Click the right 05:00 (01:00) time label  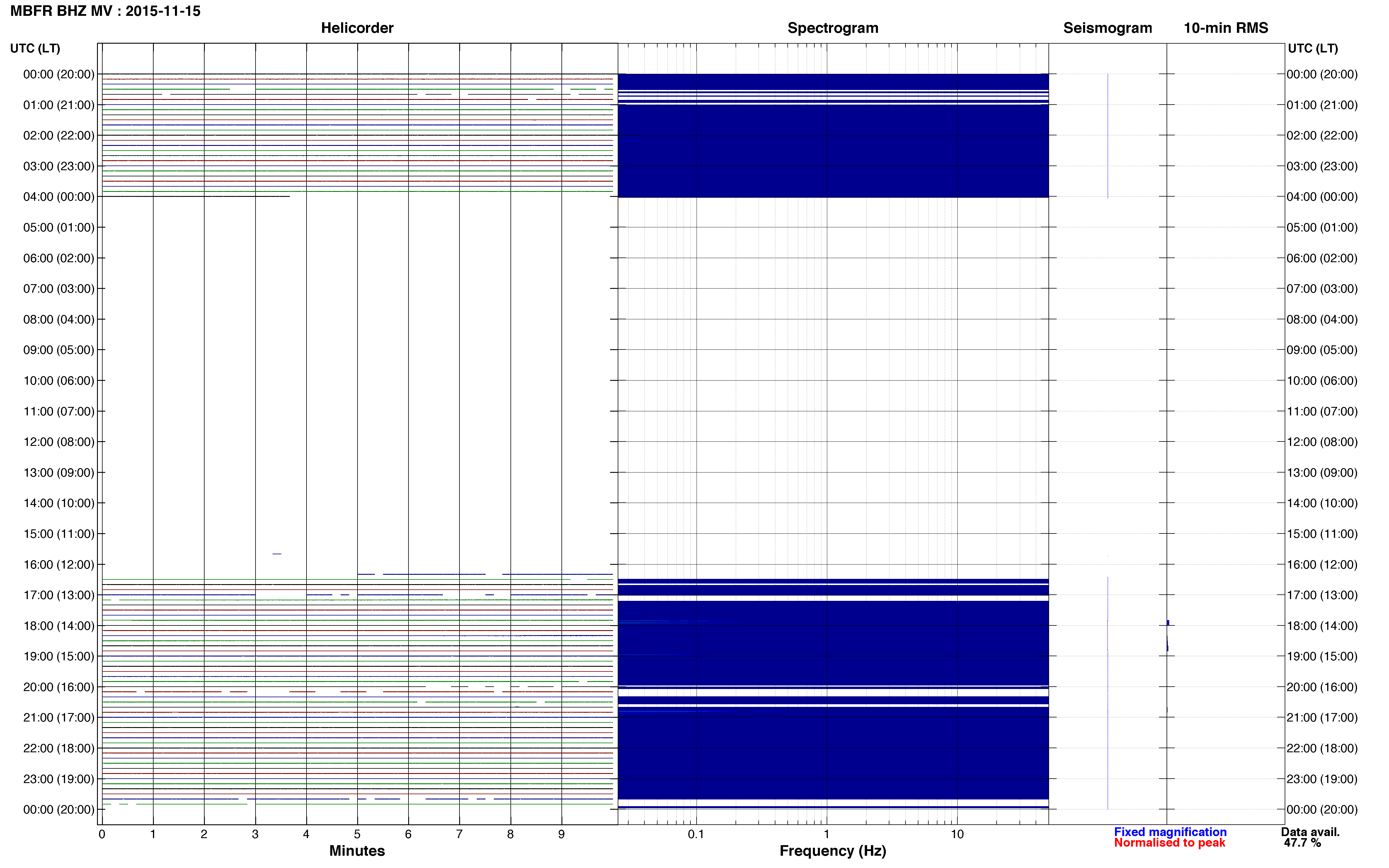point(1322,227)
